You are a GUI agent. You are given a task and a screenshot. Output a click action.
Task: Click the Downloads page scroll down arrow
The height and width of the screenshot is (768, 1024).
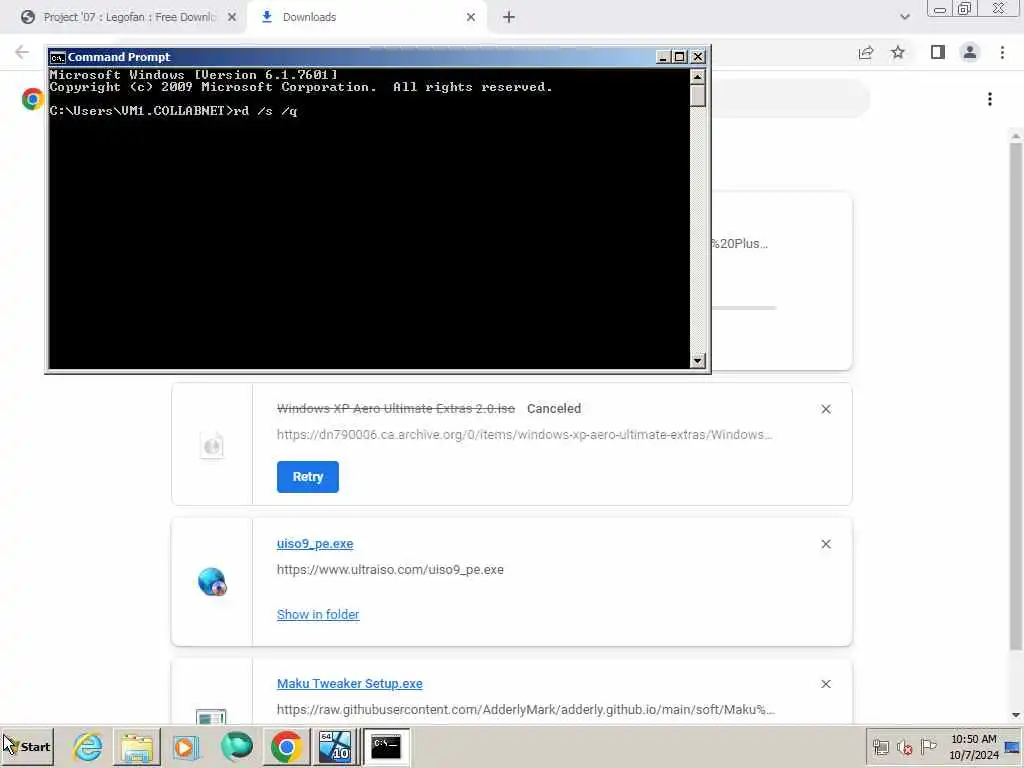[x=1016, y=715]
